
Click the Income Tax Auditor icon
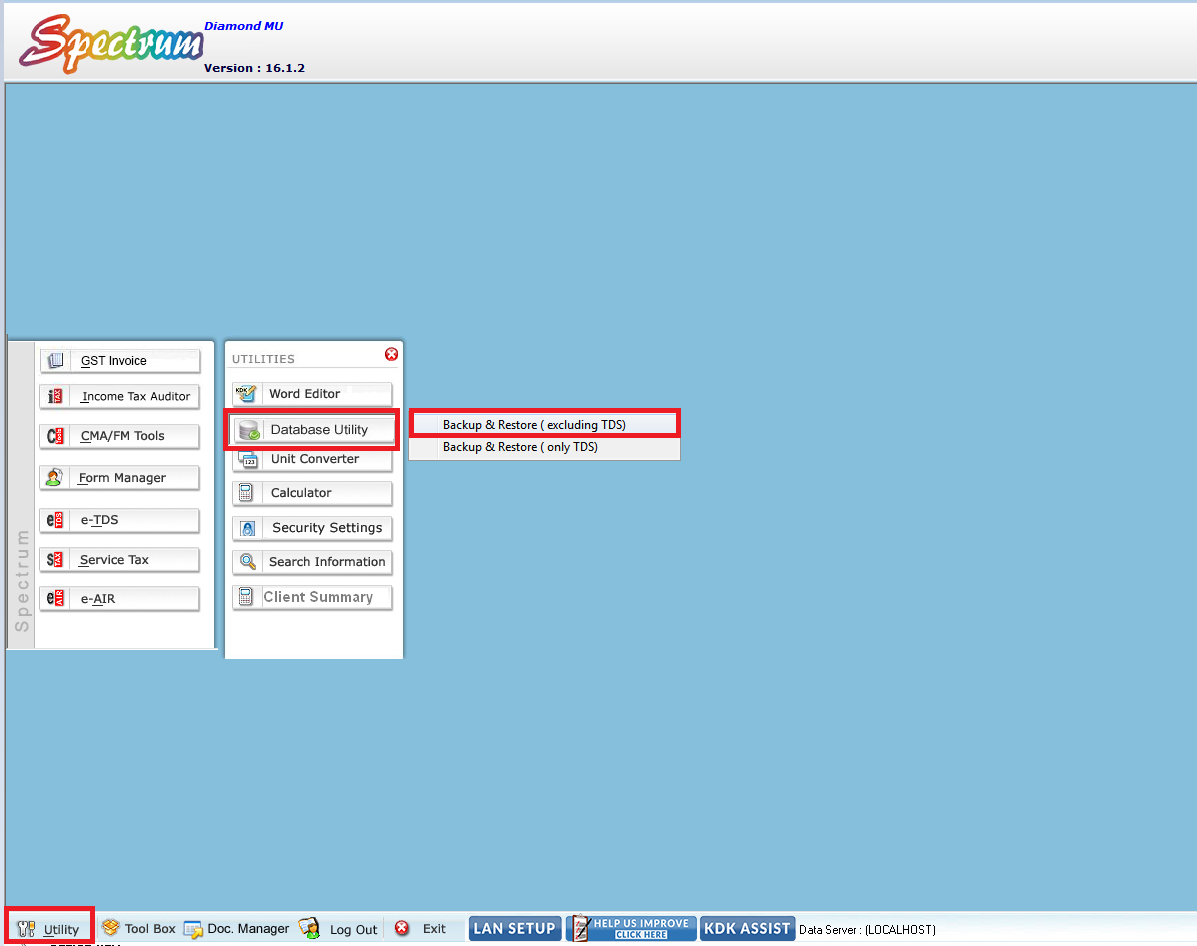pos(55,396)
